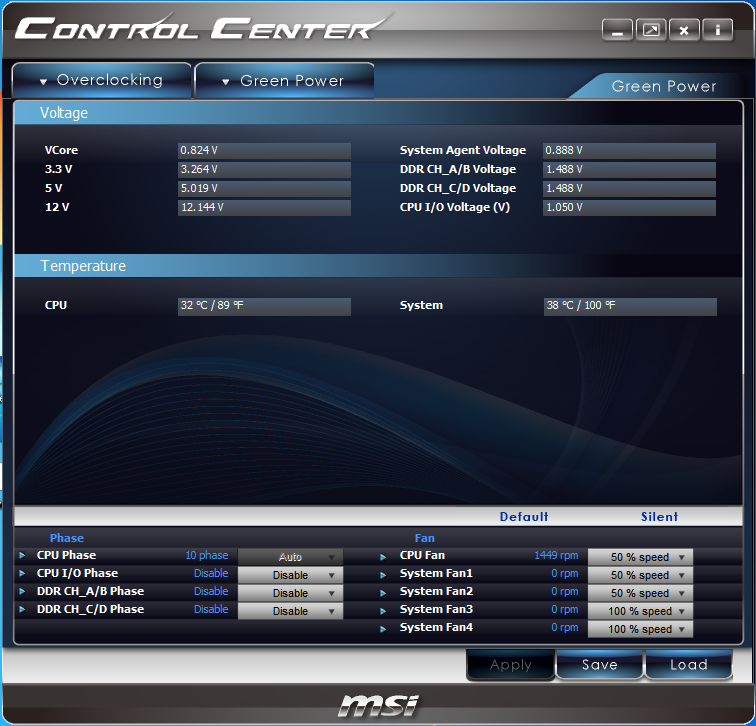Click the Load button
The width and height of the screenshot is (756, 726).
pos(688,665)
